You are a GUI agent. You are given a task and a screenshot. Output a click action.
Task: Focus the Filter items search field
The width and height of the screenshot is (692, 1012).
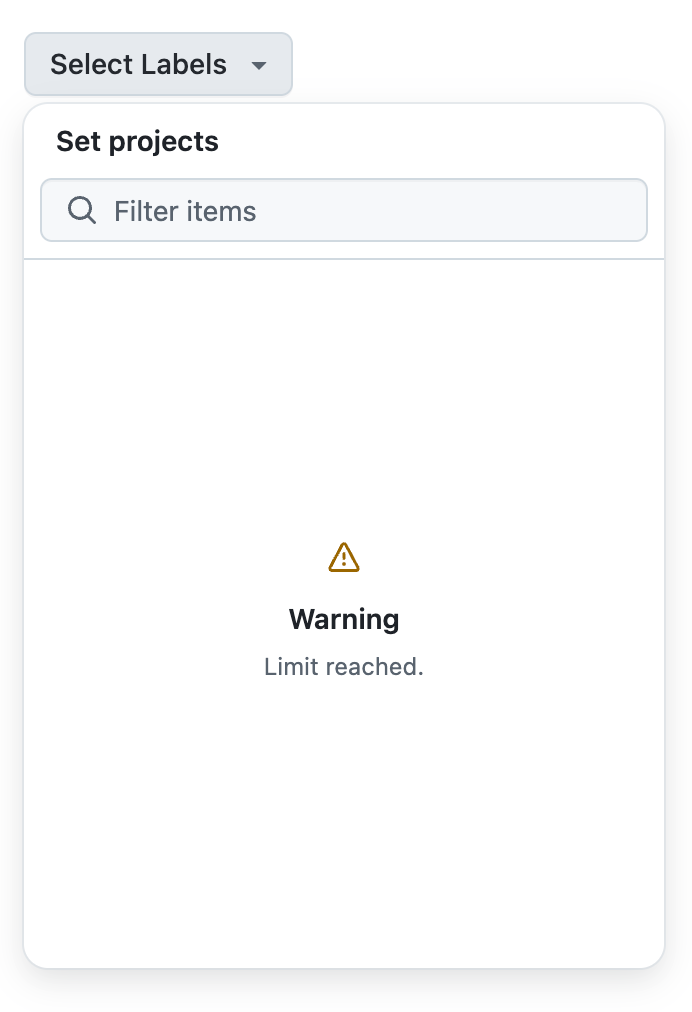[344, 211]
